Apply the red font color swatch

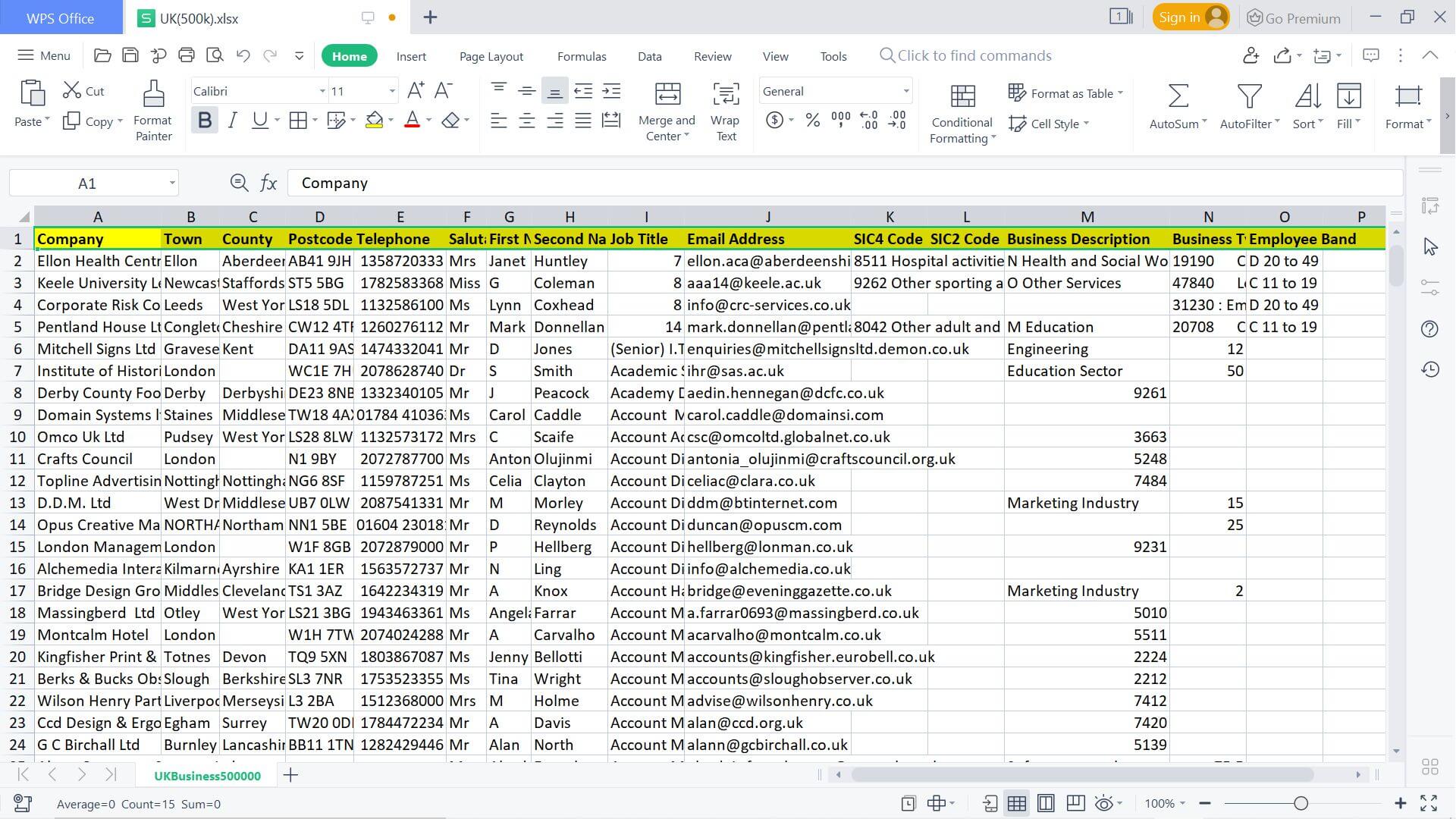coord(412,121)
